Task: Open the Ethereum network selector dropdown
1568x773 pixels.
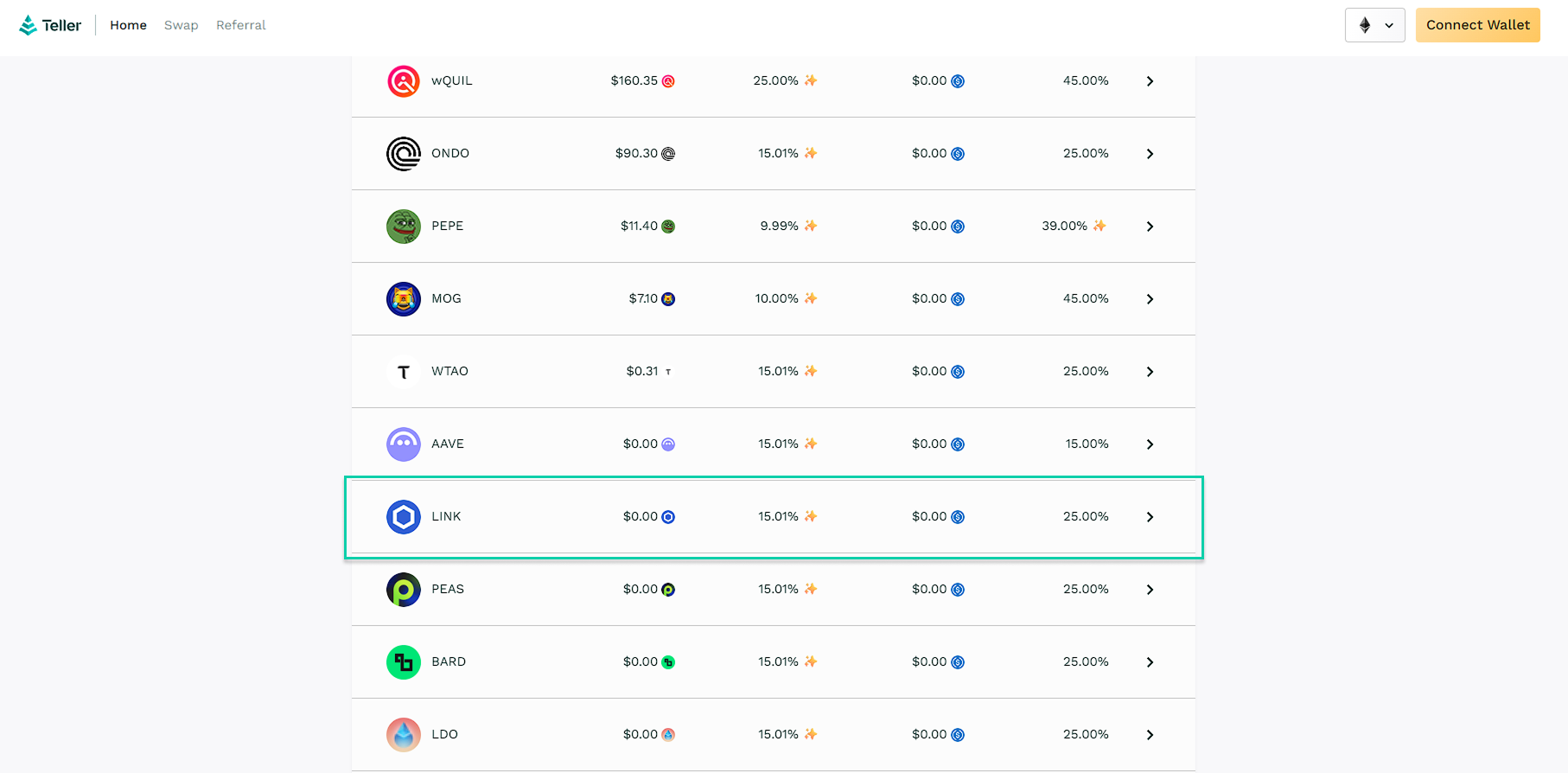Action: pyautogui.click(x=1374, y=25)
